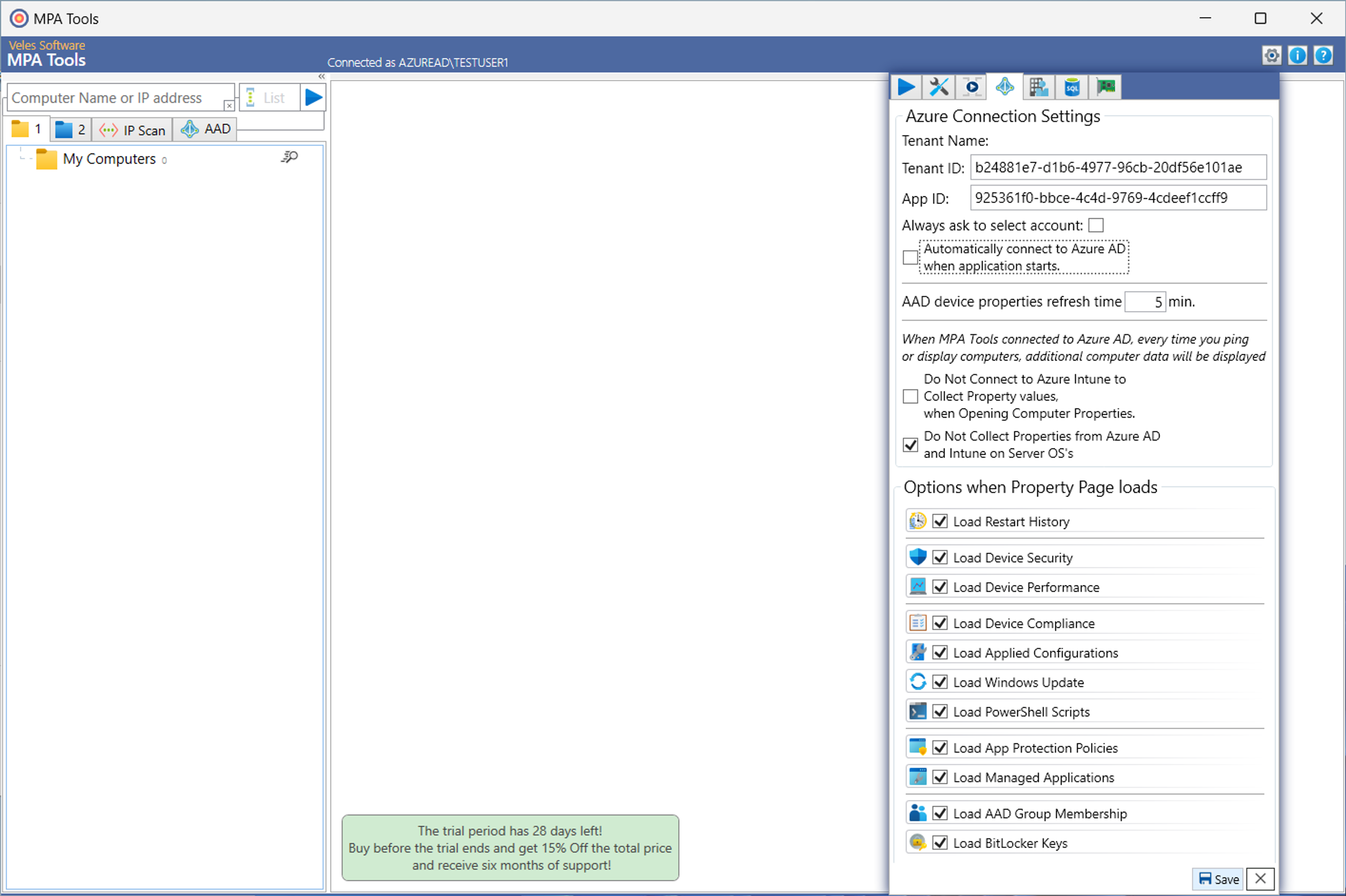This screenshot has height=896, width=1346.
Task: Click the gear settings icon in header
Action: click(x=1272, y=55)
